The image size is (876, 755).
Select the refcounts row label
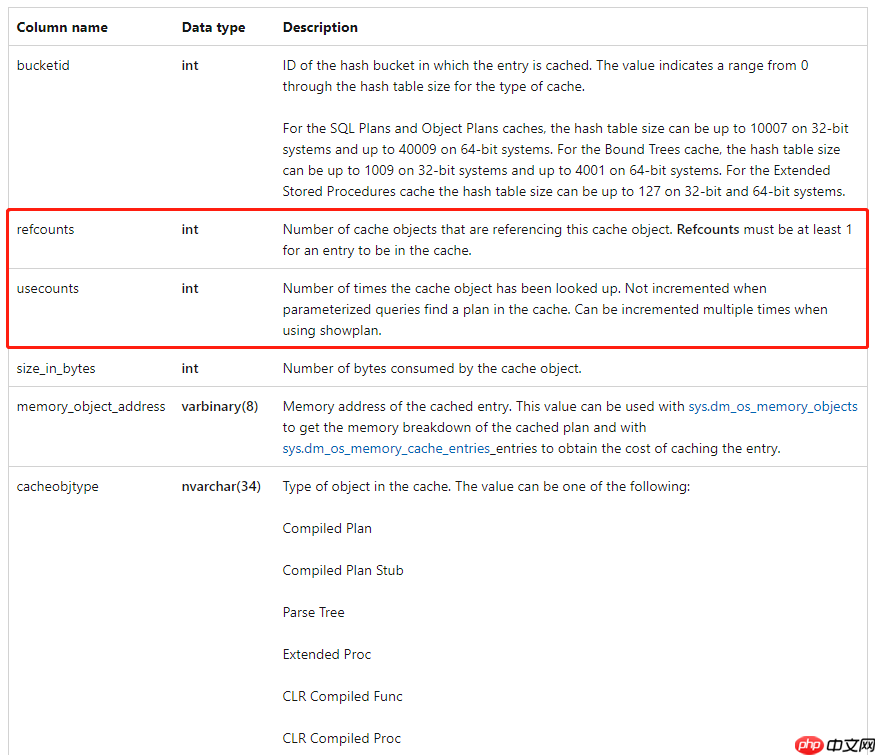pos(45,229)
